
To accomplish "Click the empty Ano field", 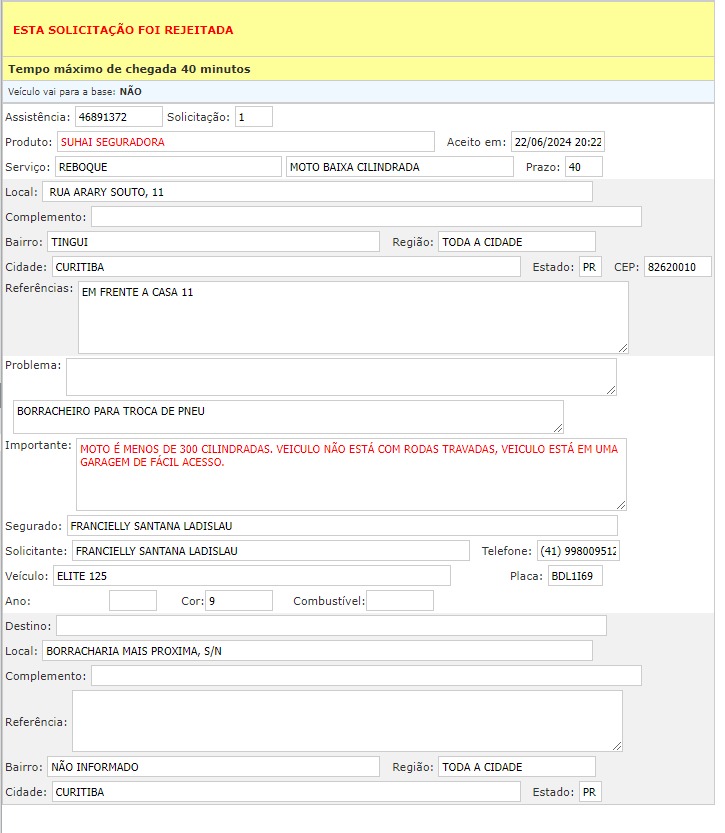I will click(132, 600).
